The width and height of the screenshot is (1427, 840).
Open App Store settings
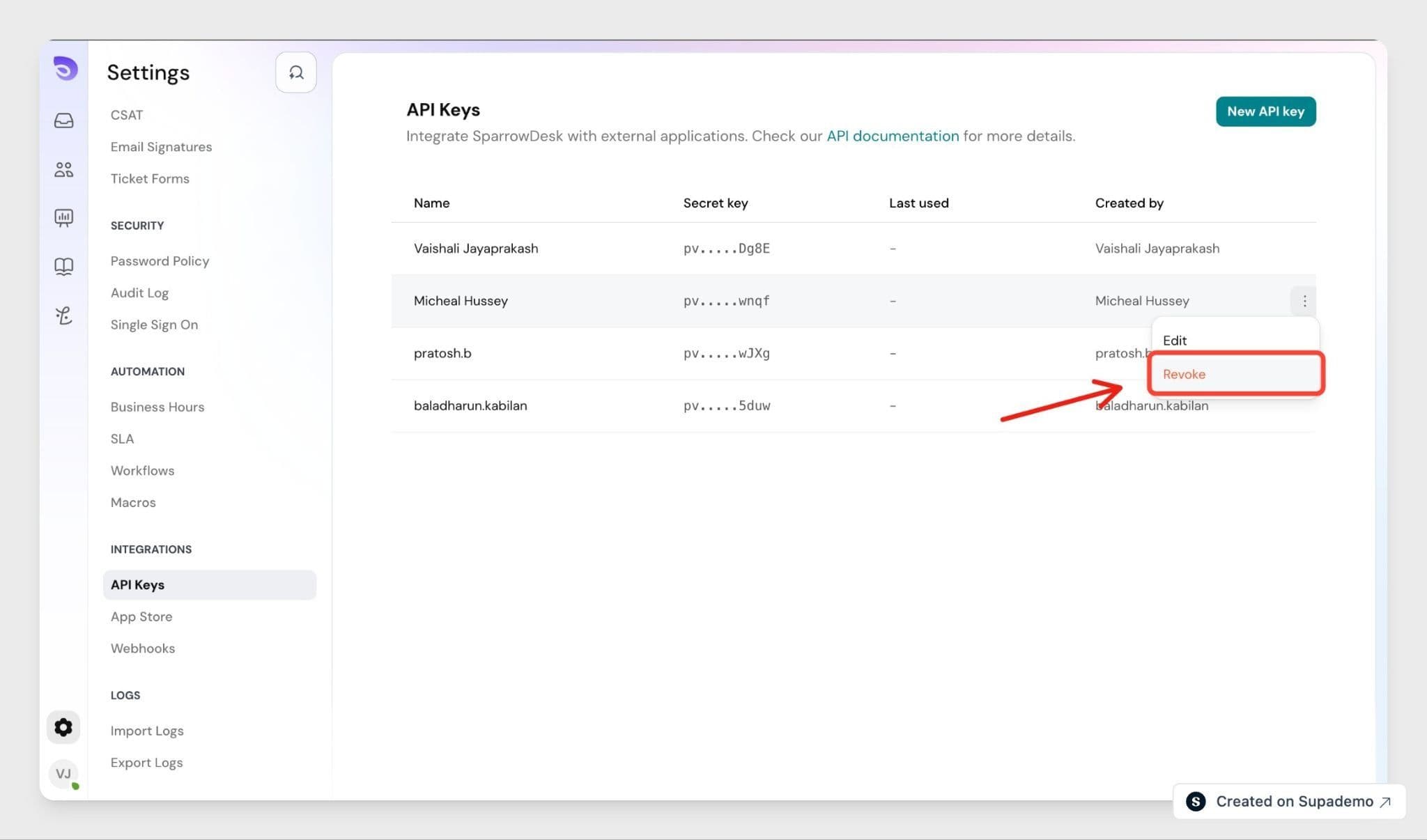click(141, 617)
